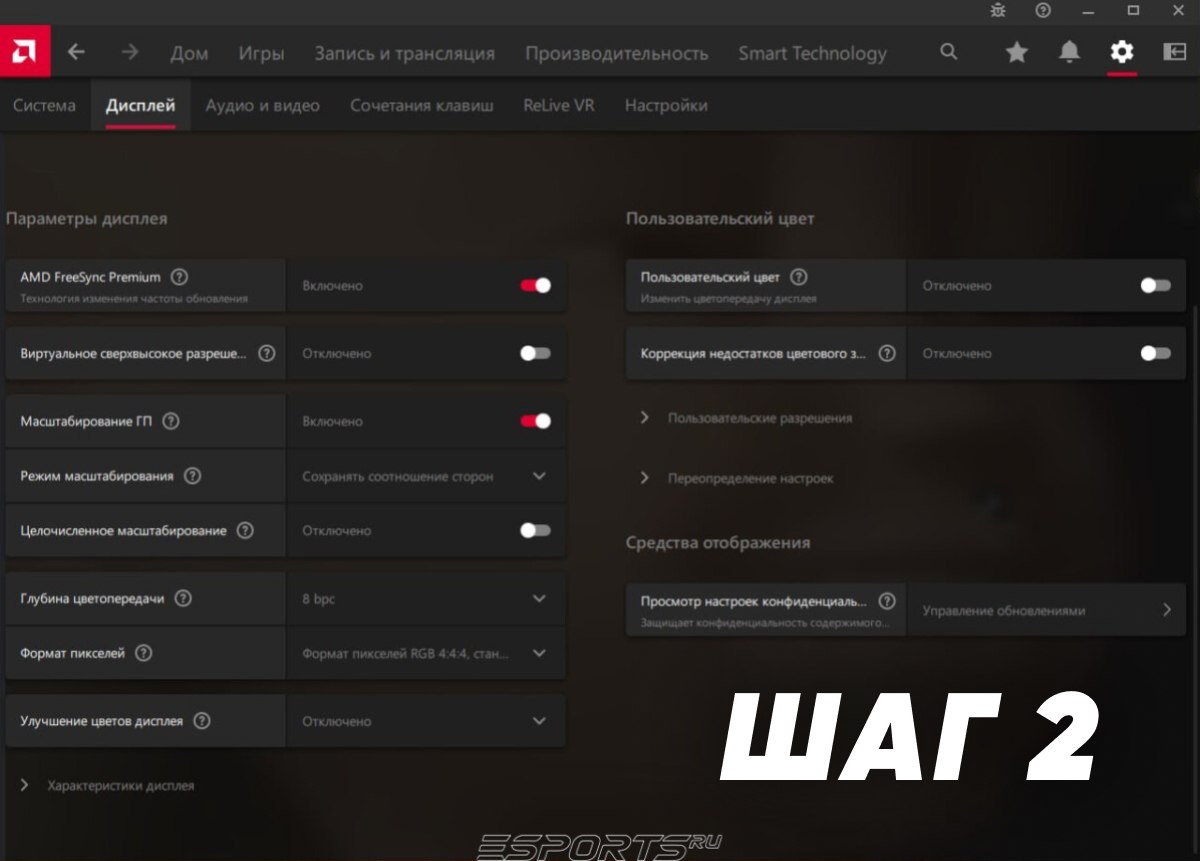Show help for Целочисленное масштабирование
Image resolution: width=1200 pixels, height=861 pixels.
[245, 530]
